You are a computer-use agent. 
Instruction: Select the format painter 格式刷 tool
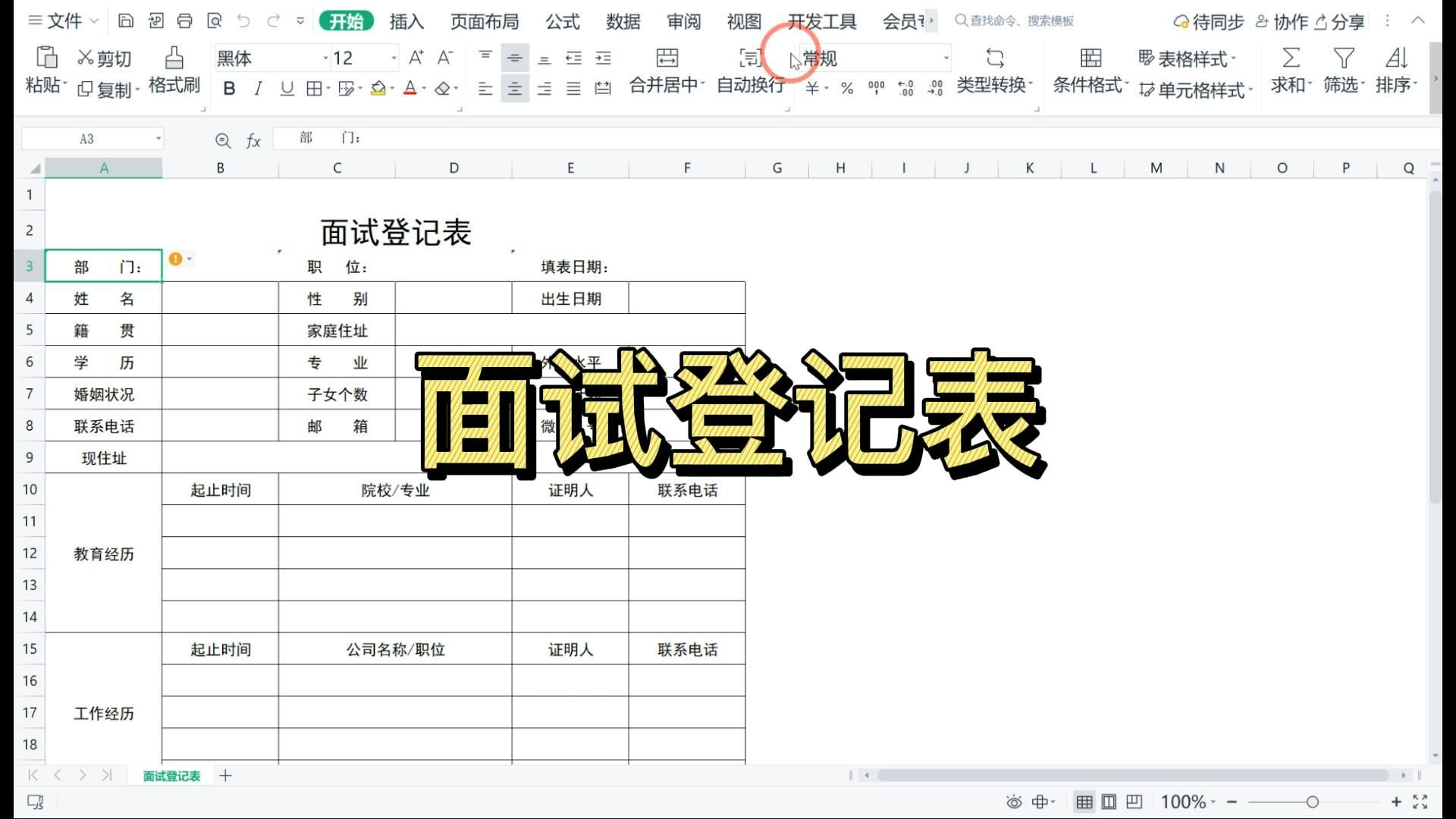point(174,72)
